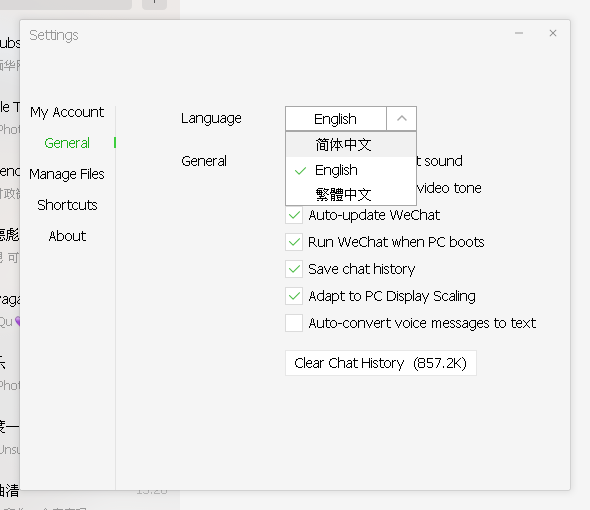Viewport: 590px width, 510px height.
Task: Select the General settings tab
Action: (67, 143)
